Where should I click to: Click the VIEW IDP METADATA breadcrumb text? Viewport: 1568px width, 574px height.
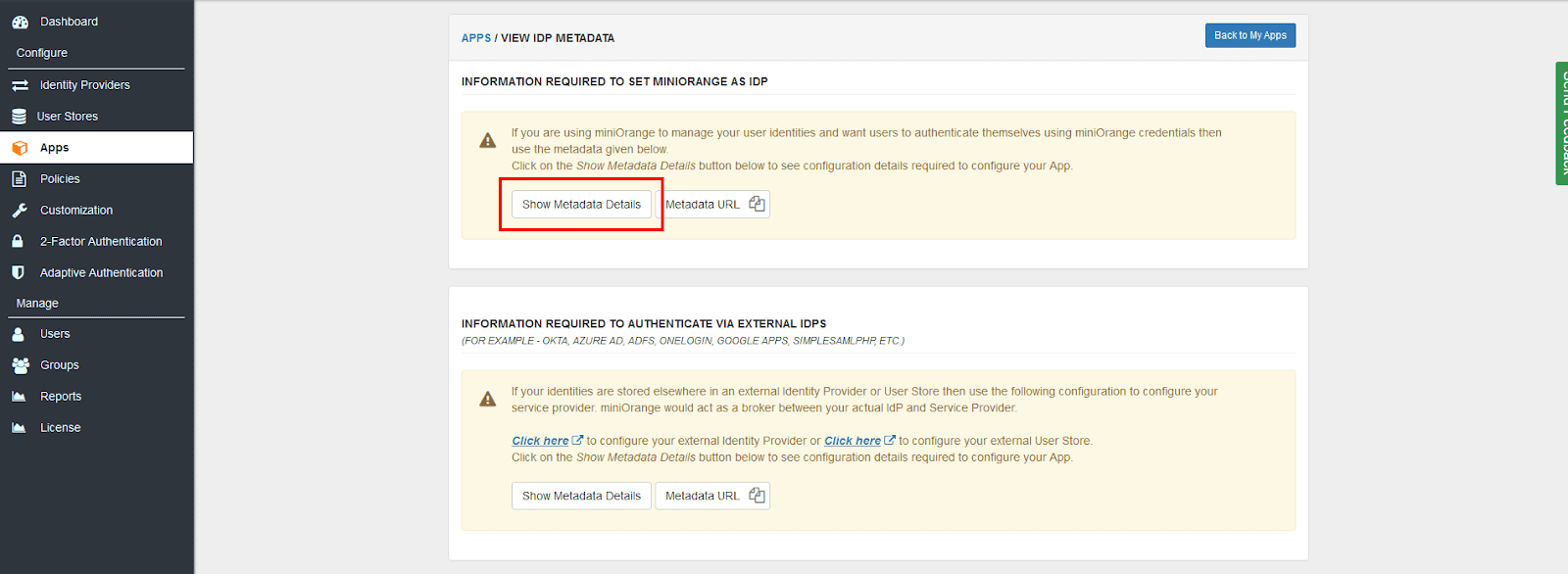[x=558, y=38]
